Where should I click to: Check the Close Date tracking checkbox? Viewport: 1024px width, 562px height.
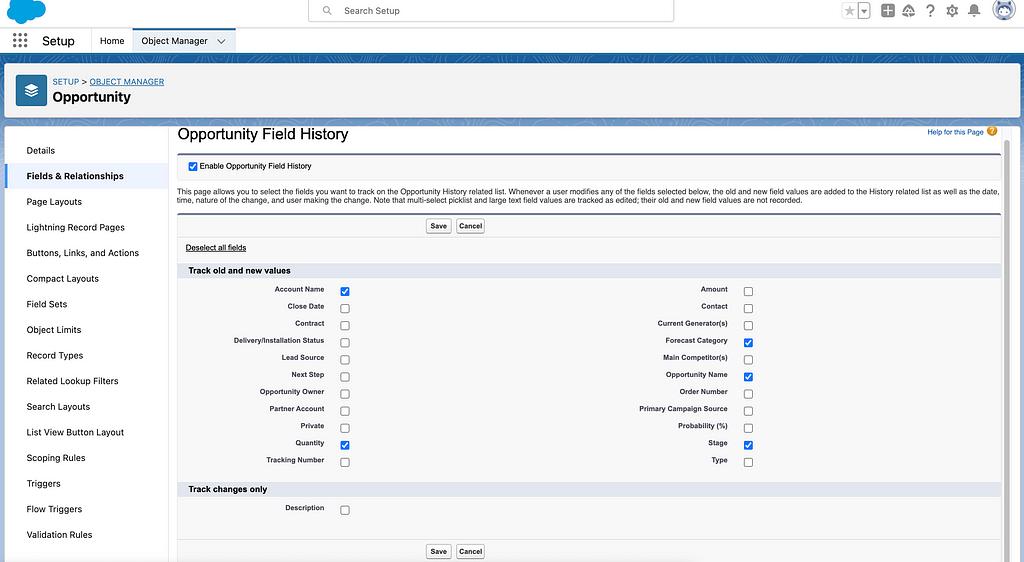click(345, 308)
